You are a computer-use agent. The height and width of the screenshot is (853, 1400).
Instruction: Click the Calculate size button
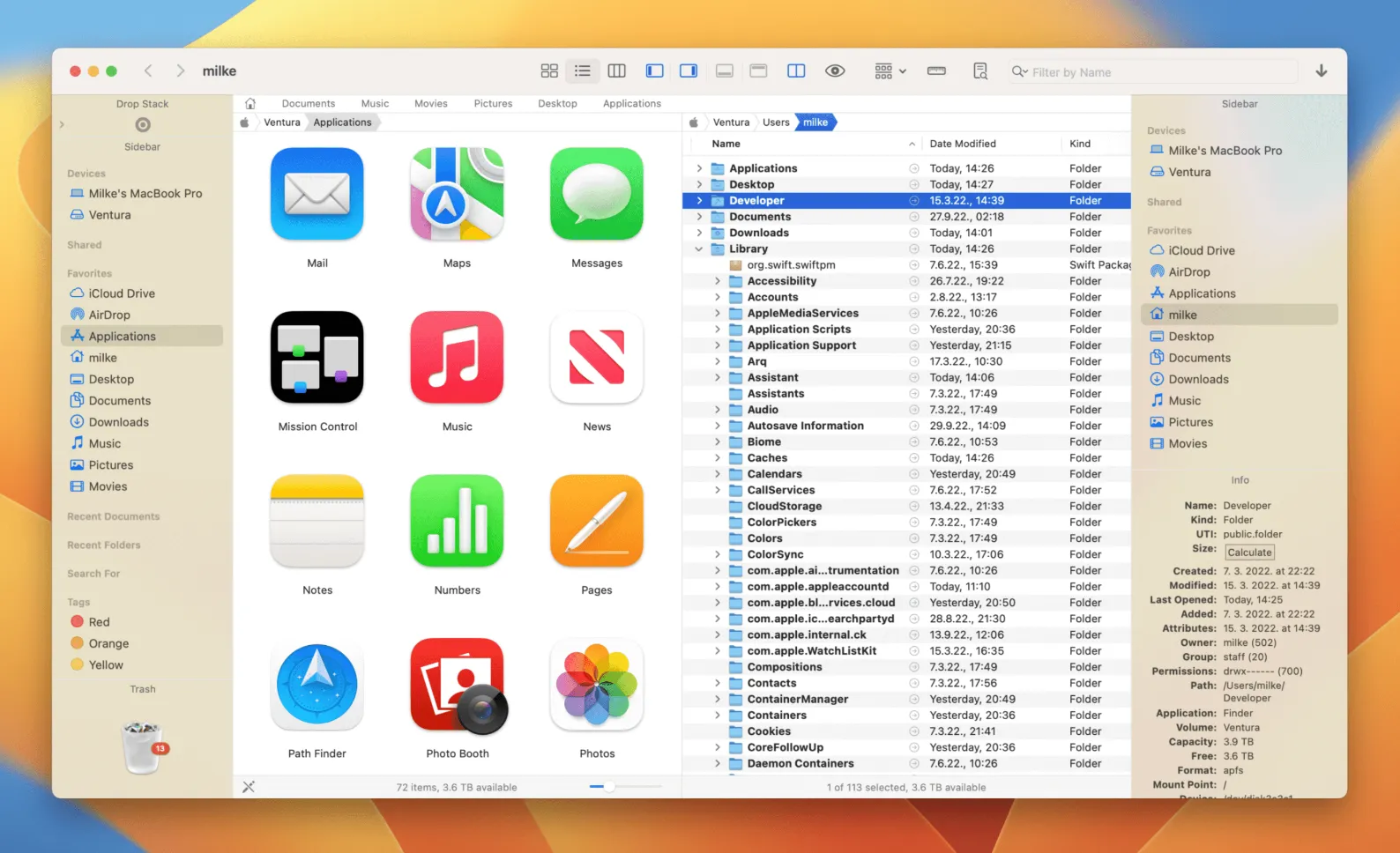coord(1249,553)
